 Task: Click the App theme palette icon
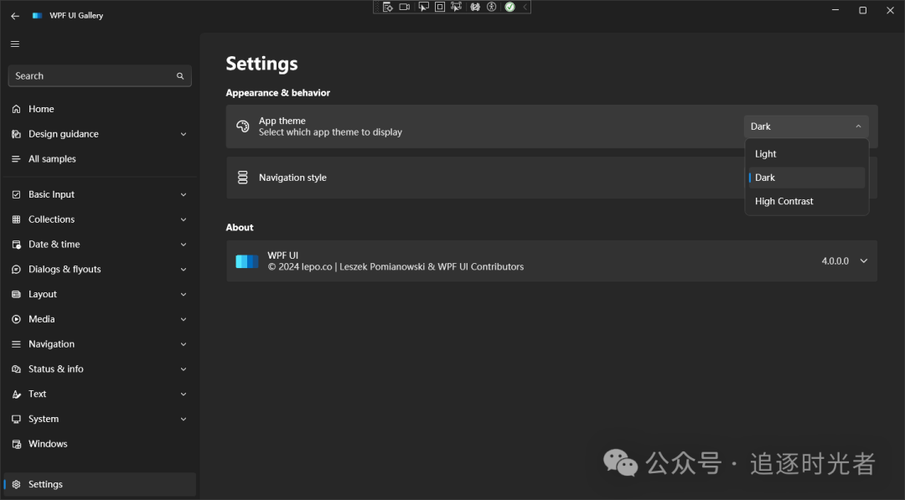coord(243,126)
